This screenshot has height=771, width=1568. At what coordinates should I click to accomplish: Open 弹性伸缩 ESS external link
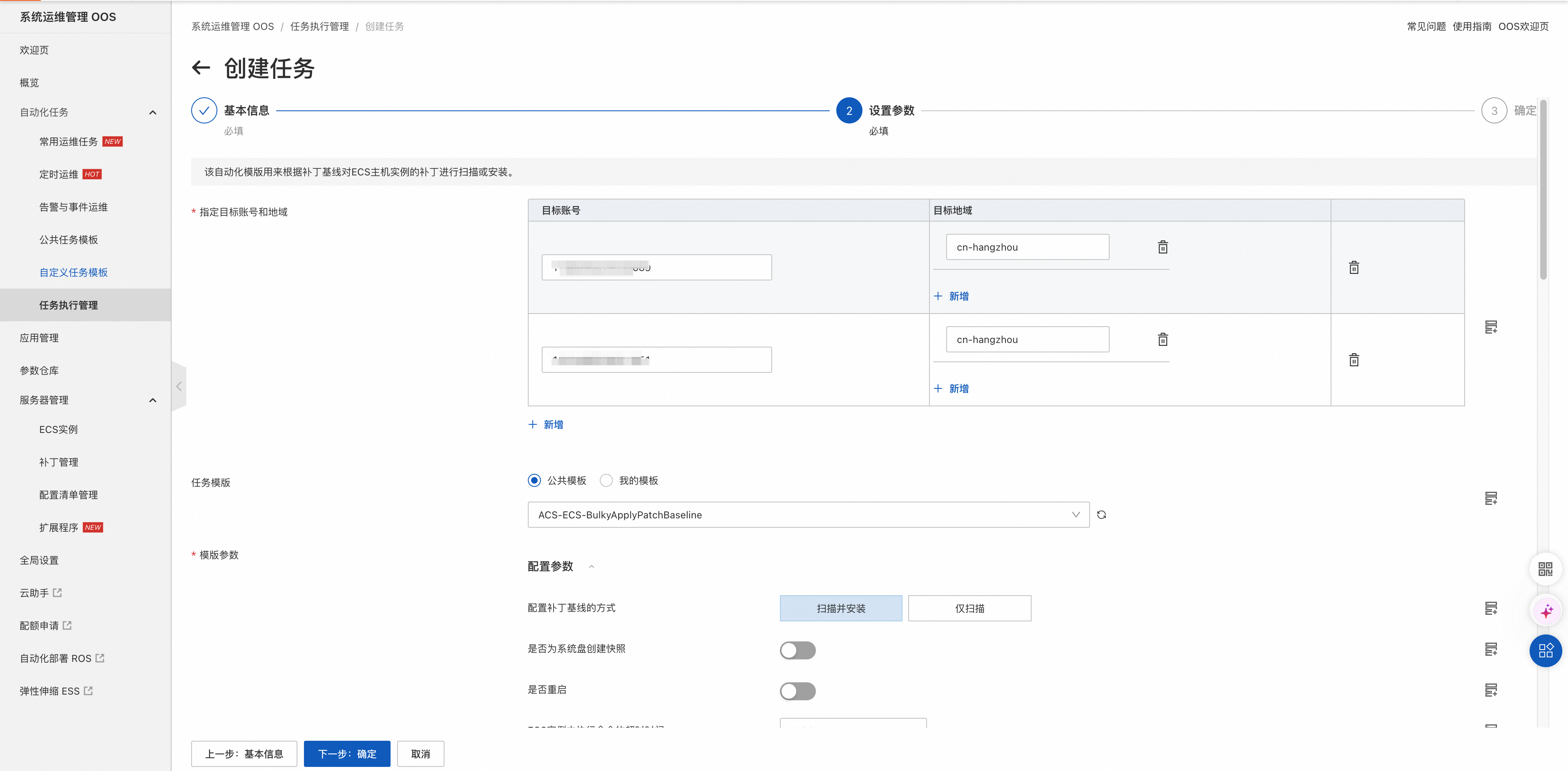56,690
